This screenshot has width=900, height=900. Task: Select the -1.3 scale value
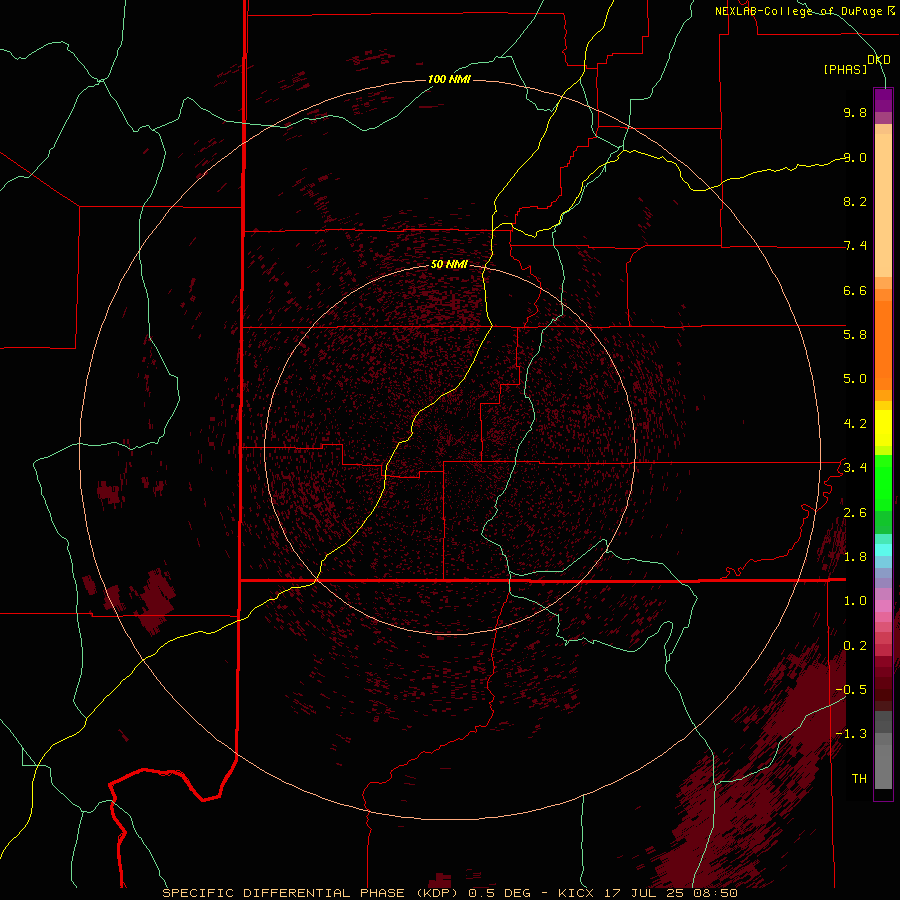[x=851, y=734]
